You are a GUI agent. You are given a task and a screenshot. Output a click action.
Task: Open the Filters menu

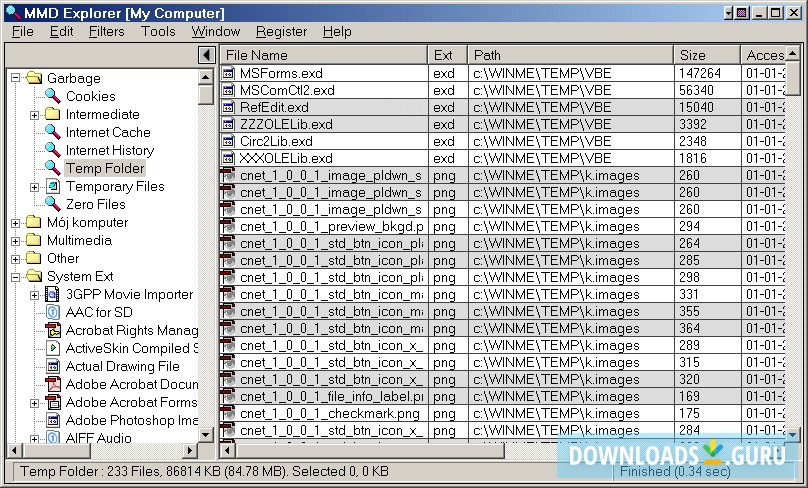pyautogui.click(x=107, y=31)
